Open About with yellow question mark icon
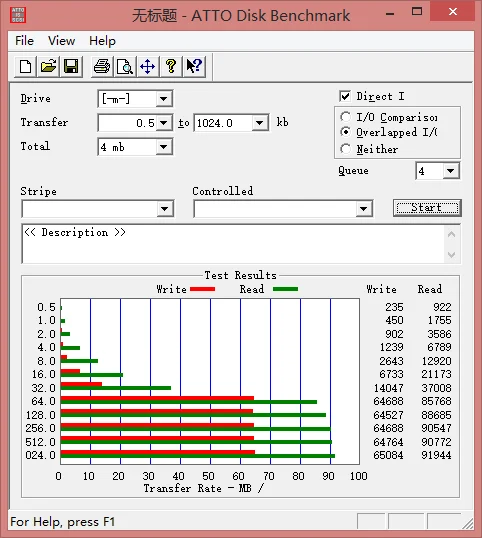 coord(171,66)
